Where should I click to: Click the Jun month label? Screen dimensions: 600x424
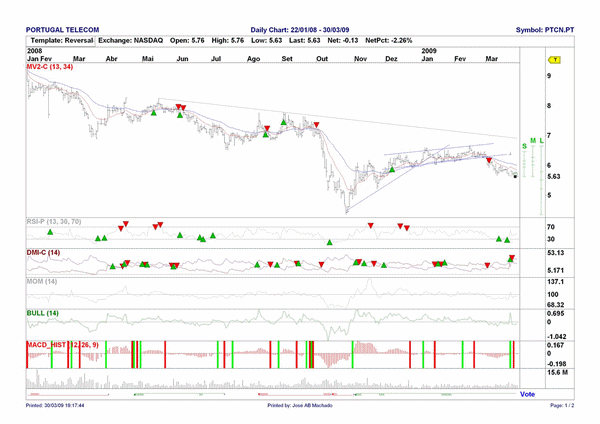tap(183, 59)
